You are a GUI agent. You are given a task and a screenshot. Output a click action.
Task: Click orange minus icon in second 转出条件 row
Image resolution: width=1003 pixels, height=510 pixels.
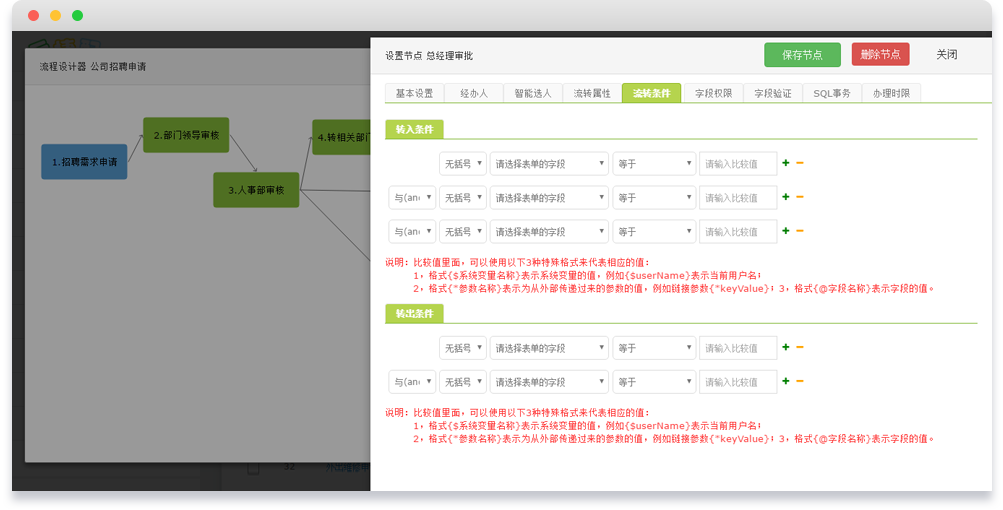click(x=799, y=381)
